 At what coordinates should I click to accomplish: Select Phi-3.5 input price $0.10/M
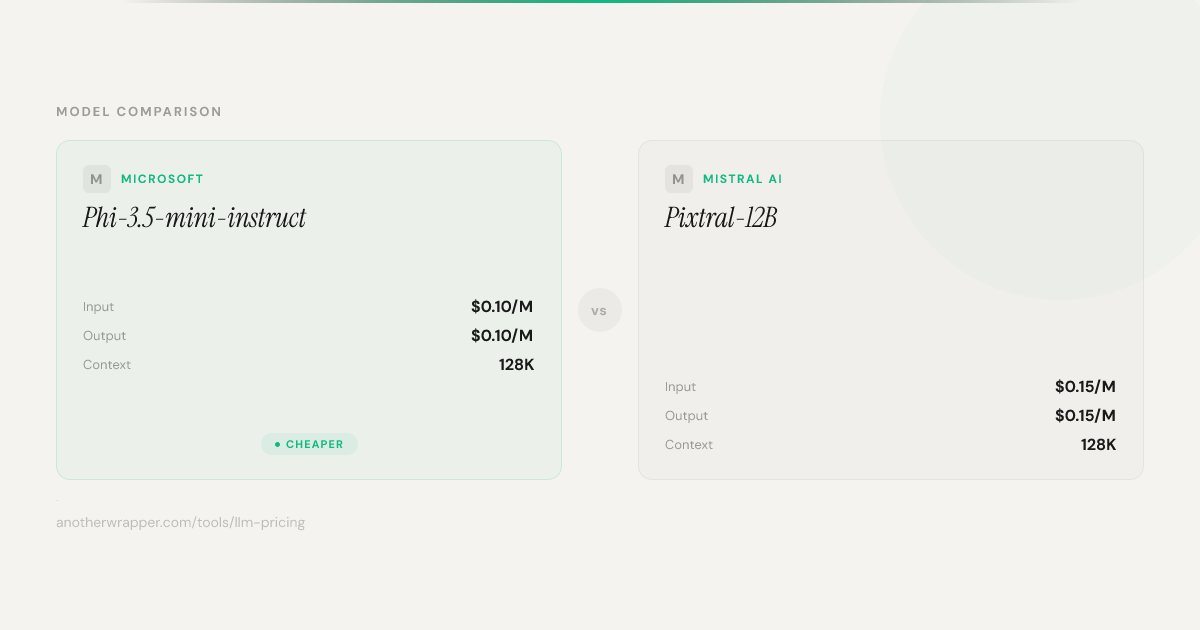click(502, 307)
